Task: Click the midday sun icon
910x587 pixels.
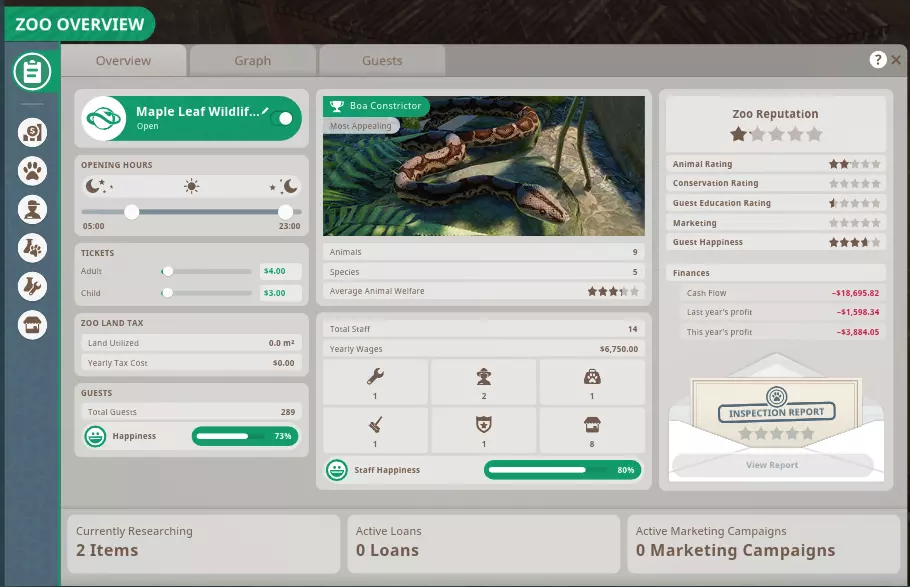Action: click(x=192, y=186)
